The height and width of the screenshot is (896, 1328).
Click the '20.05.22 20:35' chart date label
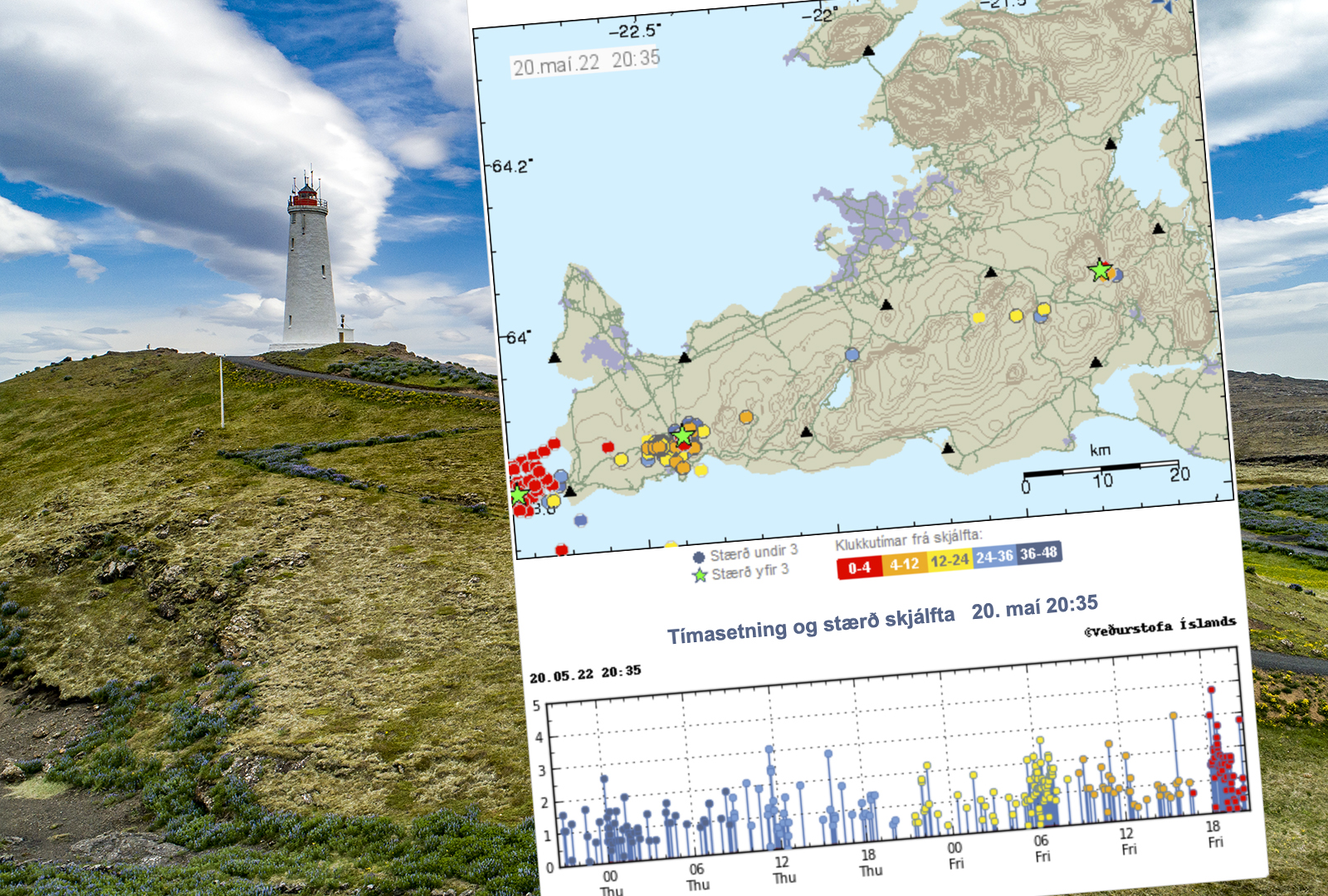coord(586,674)
